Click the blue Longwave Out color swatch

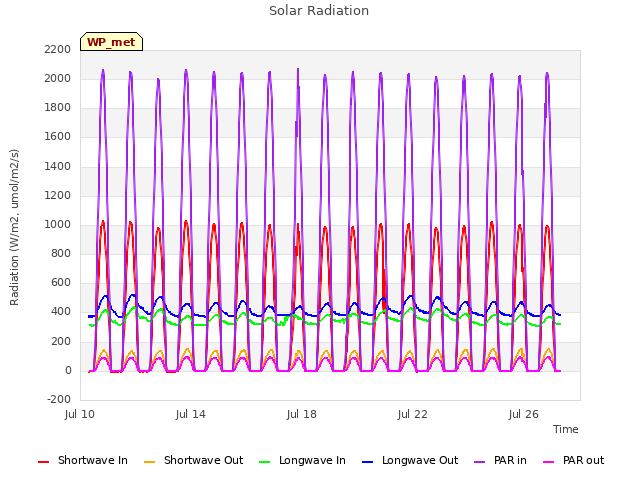pyautogui.click(x=368, y=462)
